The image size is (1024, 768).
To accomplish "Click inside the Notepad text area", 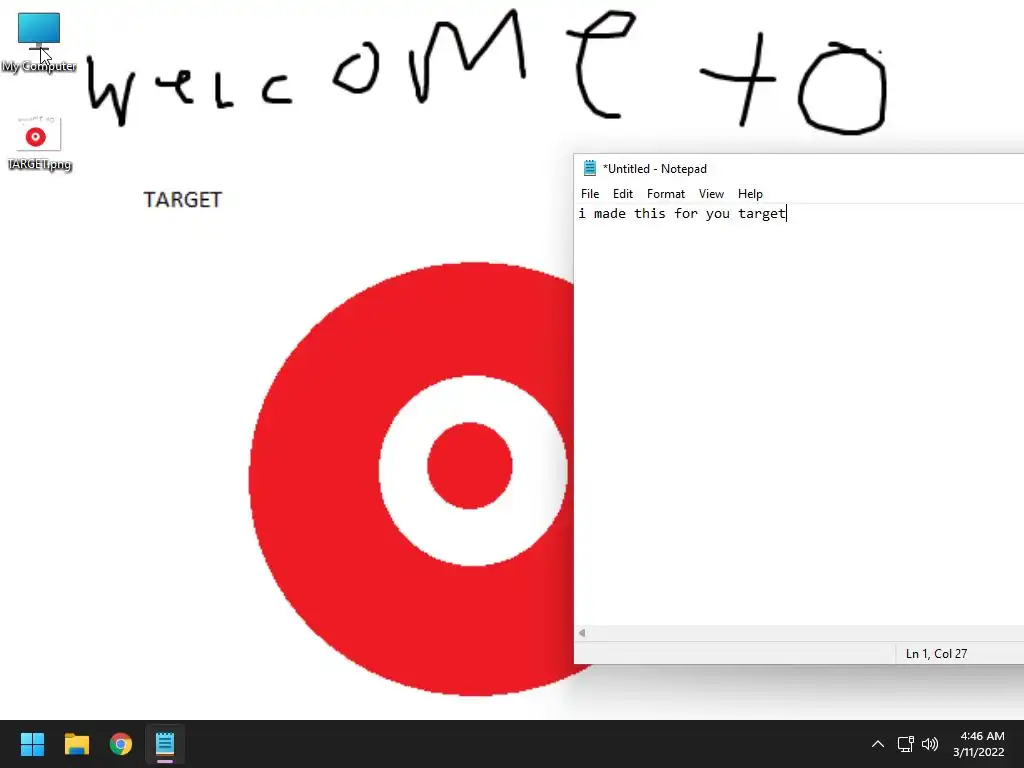I will click(799, 415).
